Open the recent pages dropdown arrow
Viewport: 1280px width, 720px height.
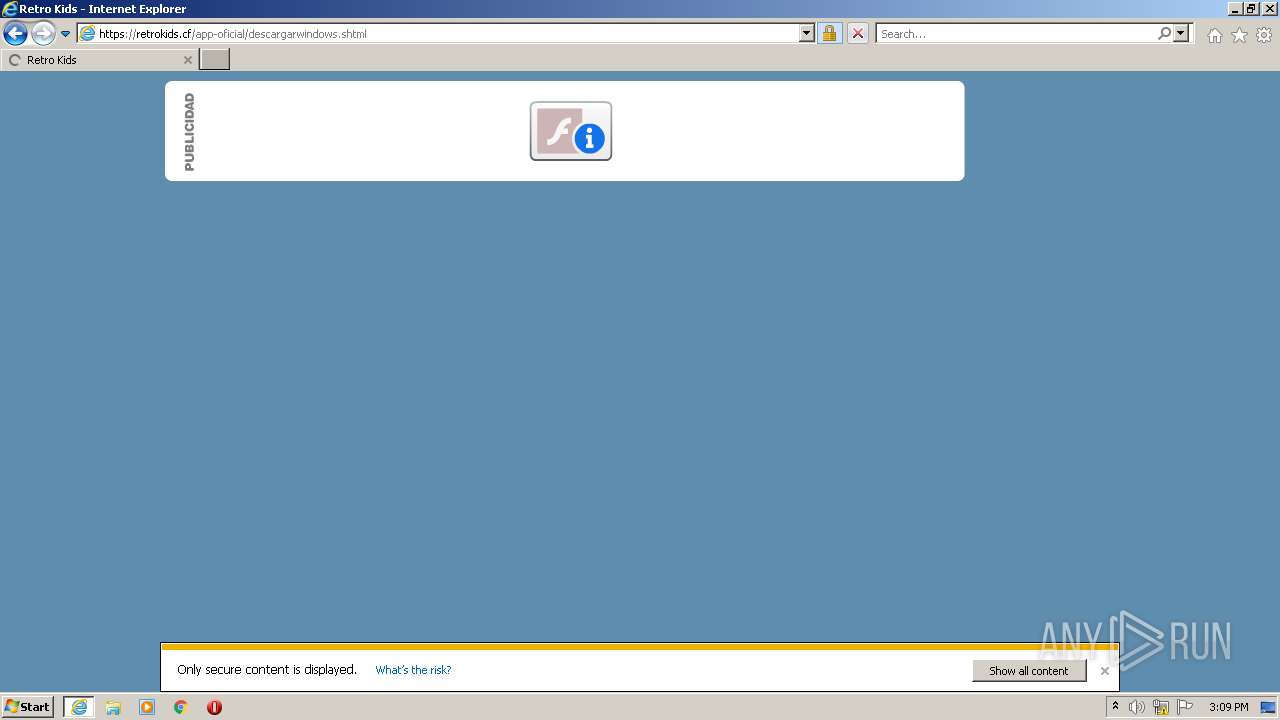[65, 34]
